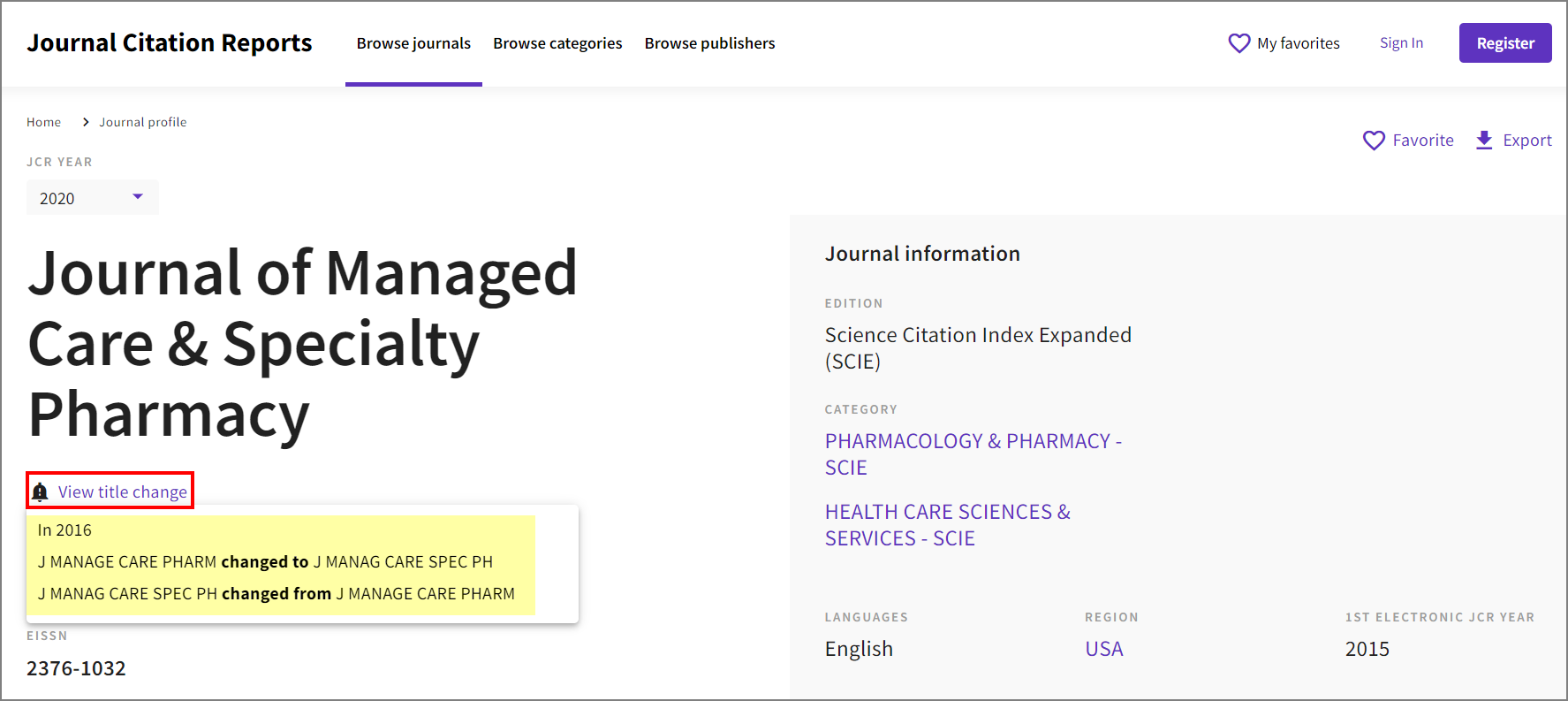This screenshot has width=1568, height=701.
Task: Click 'J MANAG CARE SPEC PH changed from' line
Action: coord(276,594)
